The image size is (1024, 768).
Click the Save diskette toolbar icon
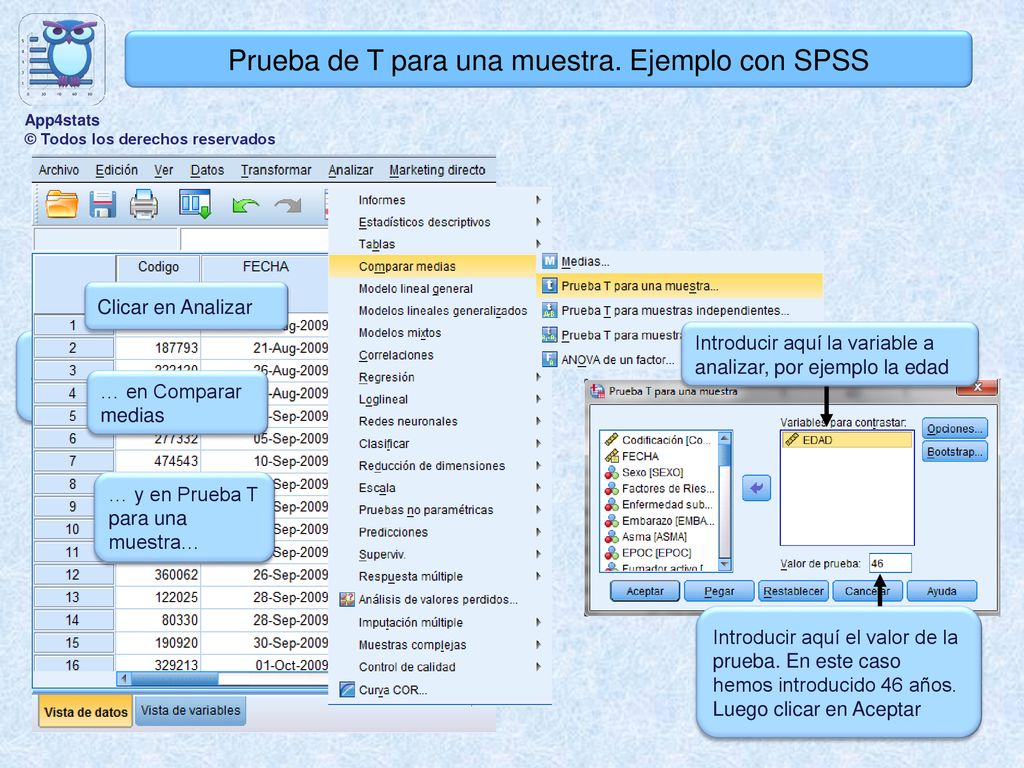103,204
